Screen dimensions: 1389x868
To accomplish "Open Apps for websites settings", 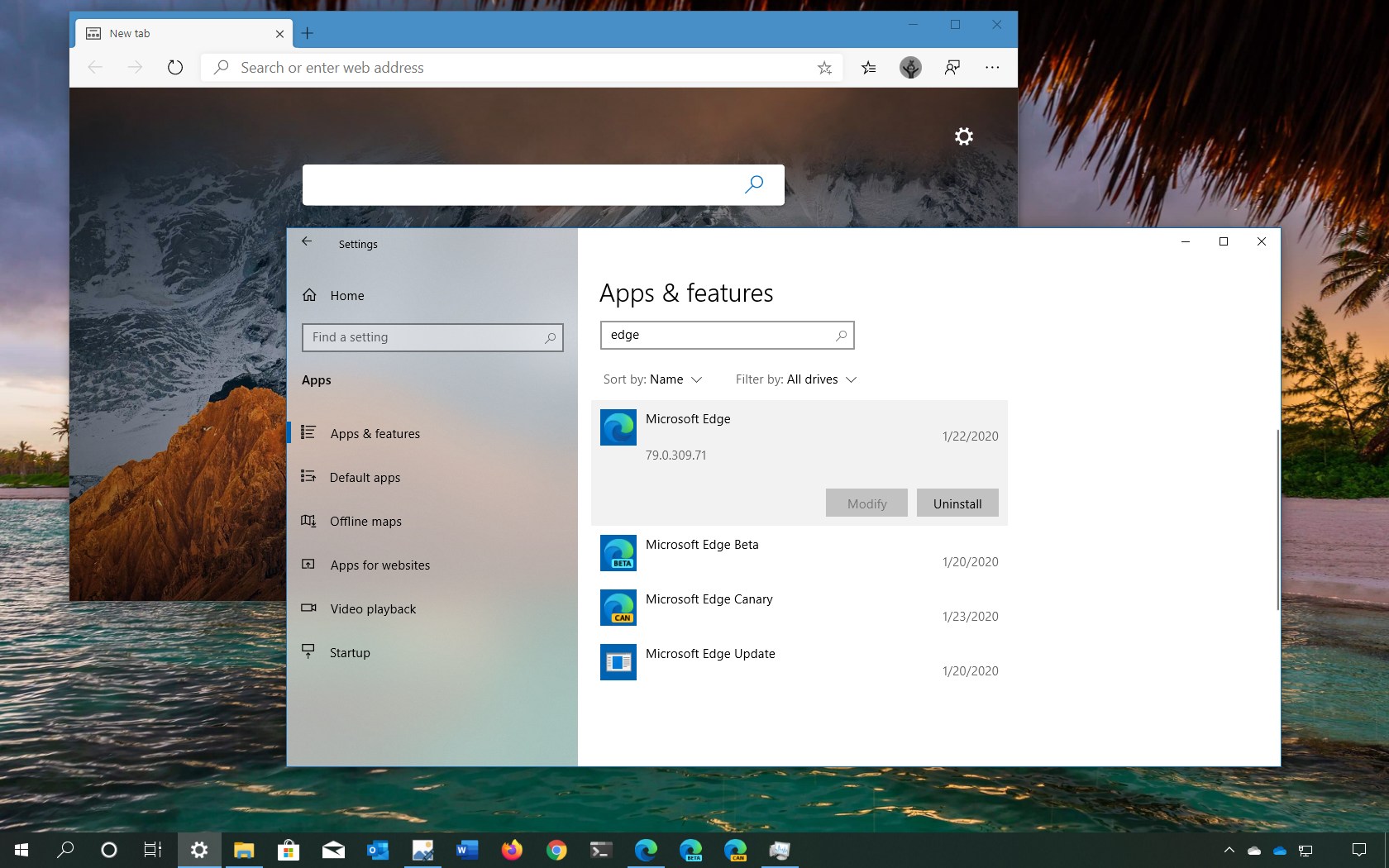I will 379,565.
